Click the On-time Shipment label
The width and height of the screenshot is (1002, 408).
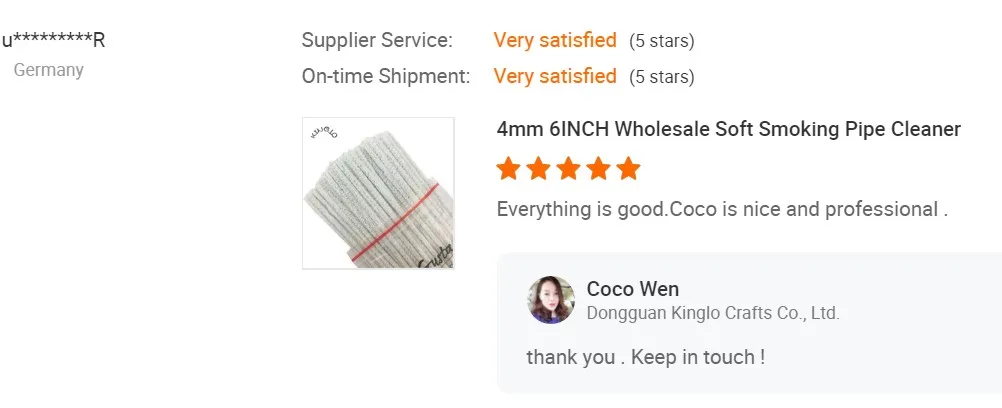pyautogui.click(x=386, y=76)
